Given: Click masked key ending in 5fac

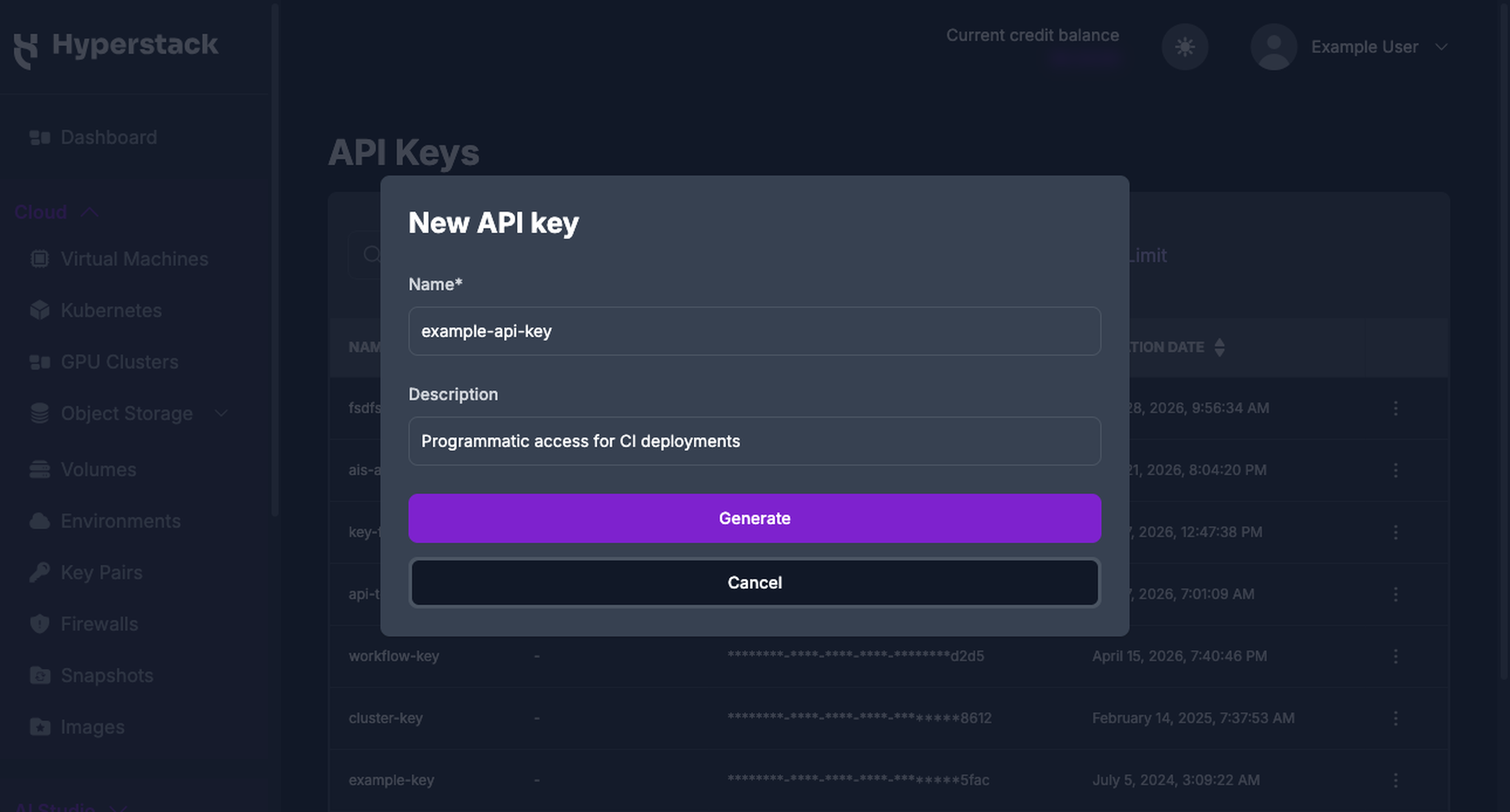Looking at the screenshot, I should click(858, 780).
